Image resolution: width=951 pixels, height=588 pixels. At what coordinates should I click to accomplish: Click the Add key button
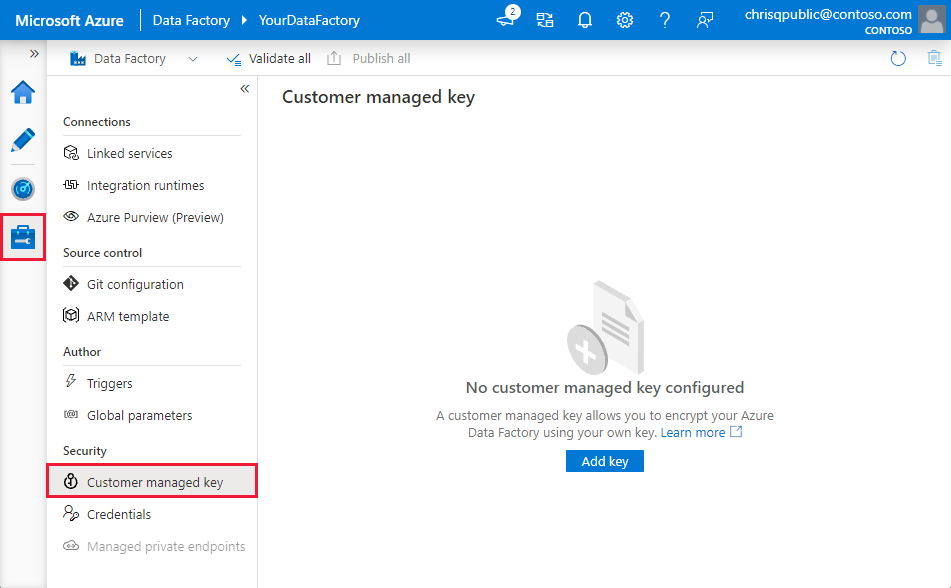pos(604,461)
